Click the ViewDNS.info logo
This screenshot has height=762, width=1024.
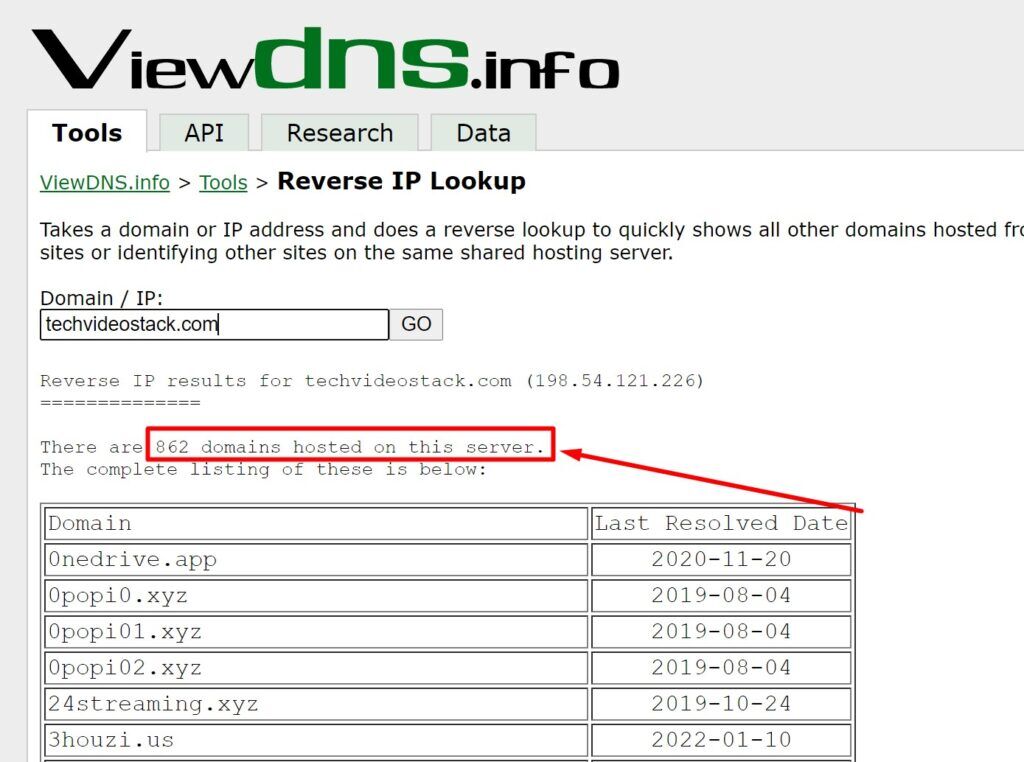click(325, 59)
